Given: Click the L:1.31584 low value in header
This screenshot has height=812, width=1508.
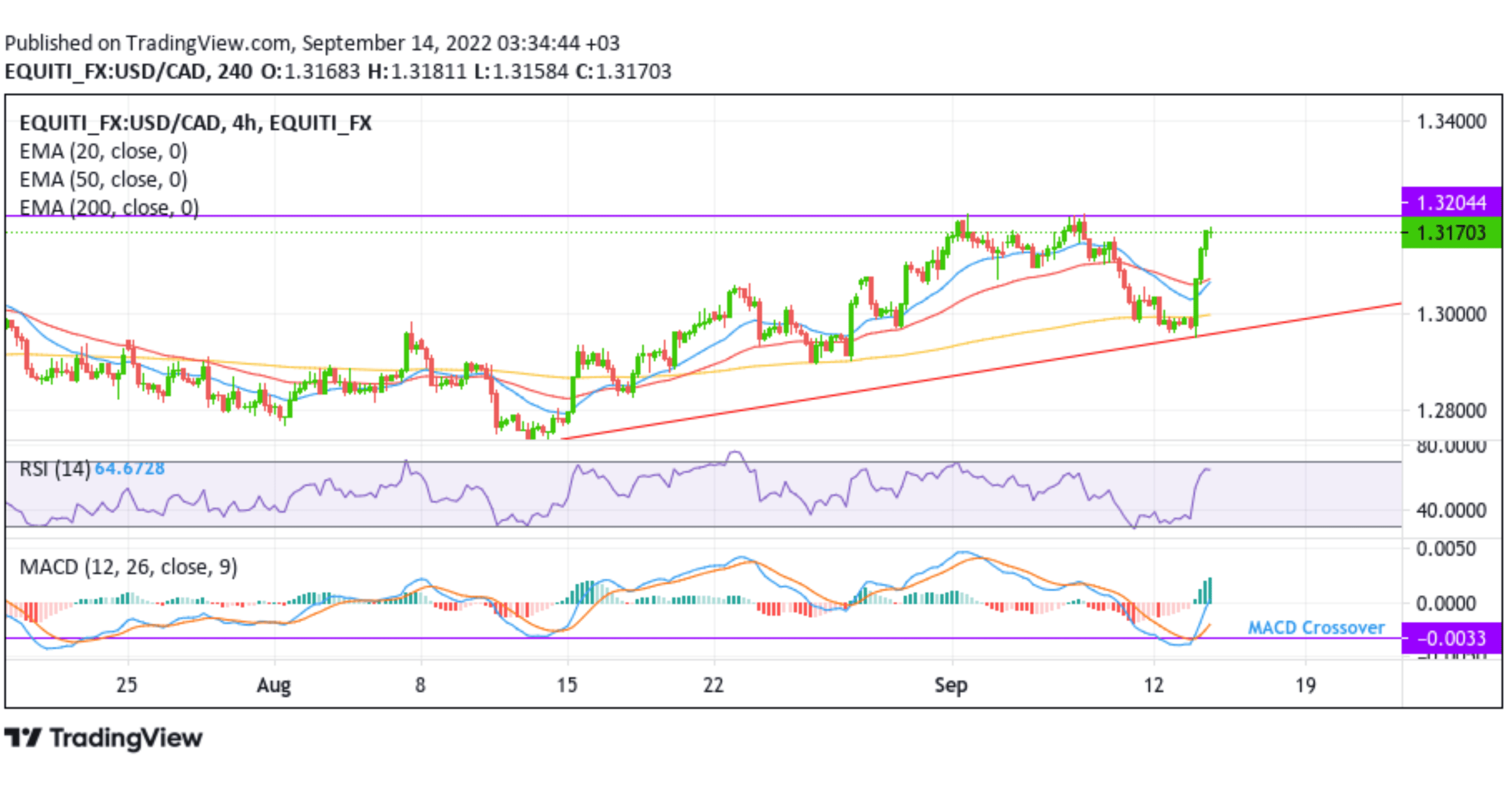Looking at the screenshot, I should [521, 71].
